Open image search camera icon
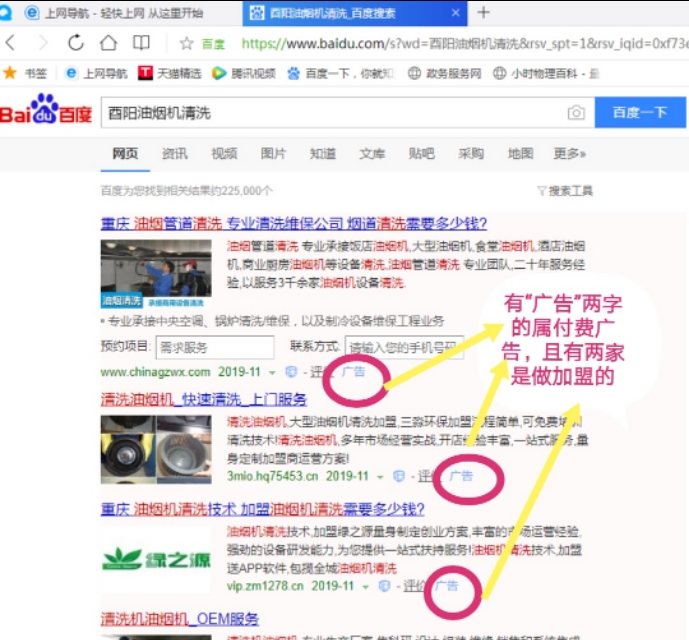 576,113
